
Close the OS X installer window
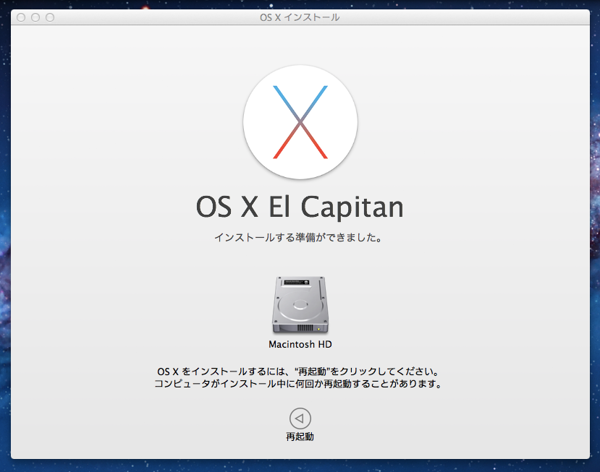point(21,17)
